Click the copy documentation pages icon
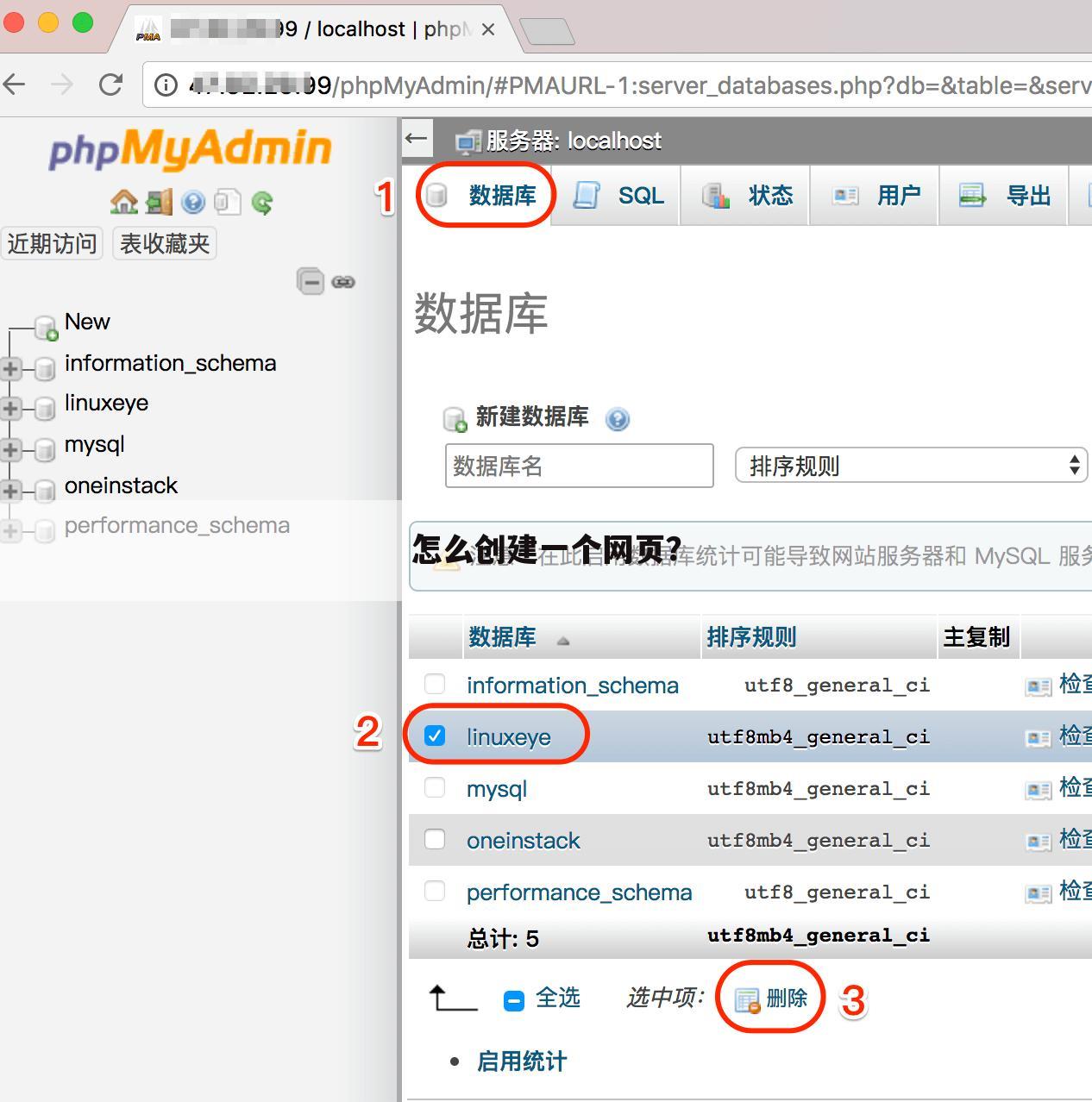1092x1102 pixels. (x=227, y=202)
